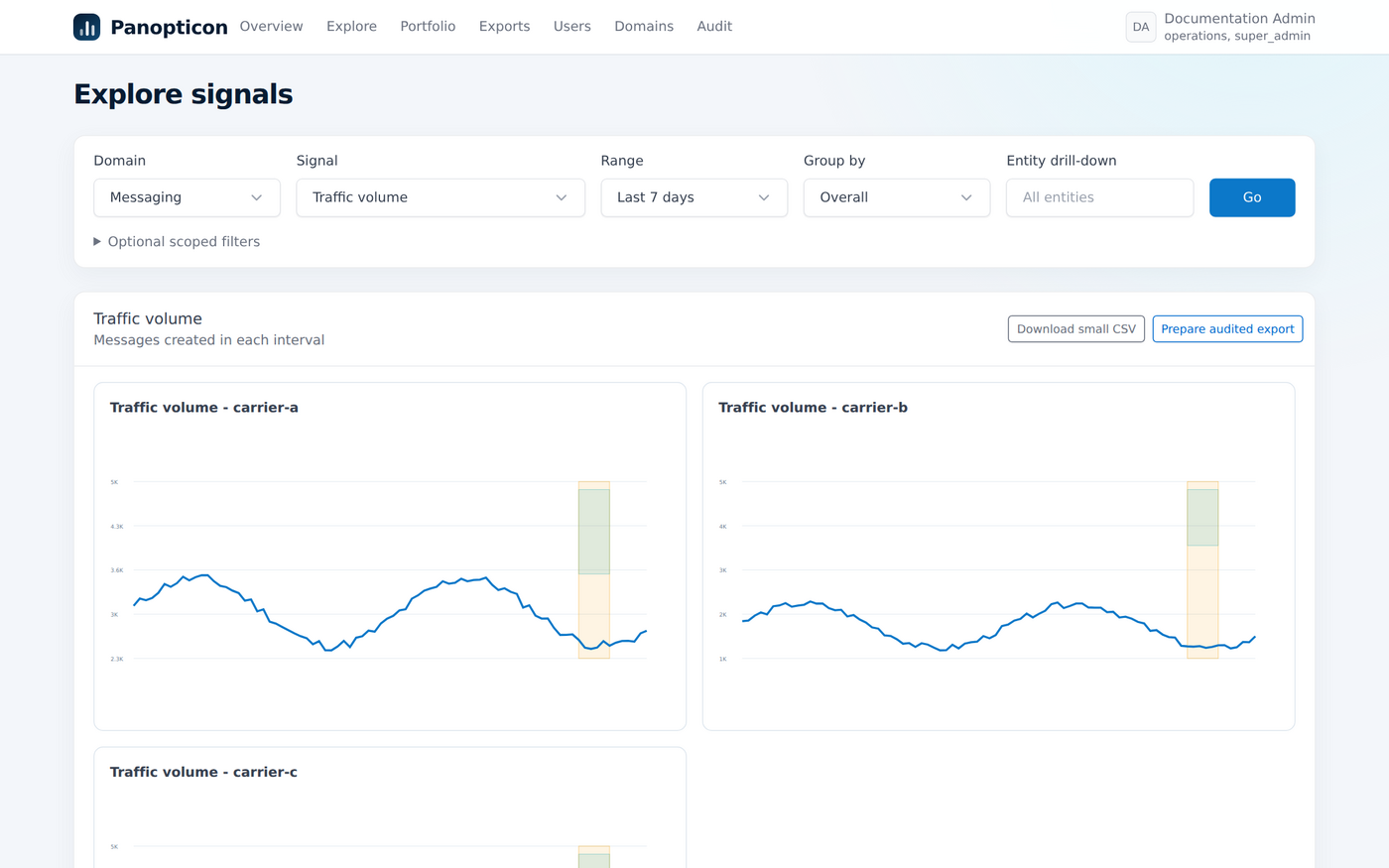Click the DA user avatar badge

click(1141, 27)
